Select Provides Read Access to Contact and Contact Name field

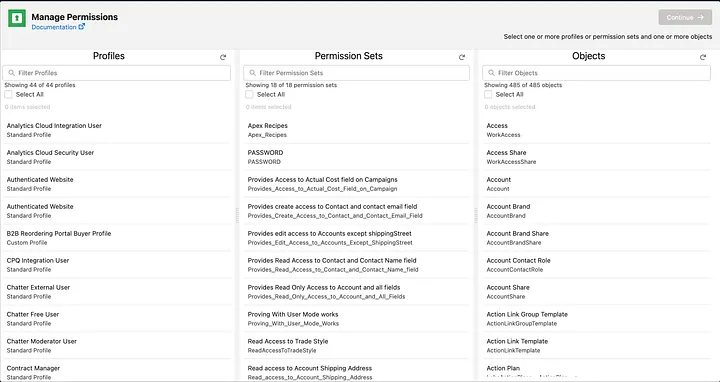tap(356, 265)
